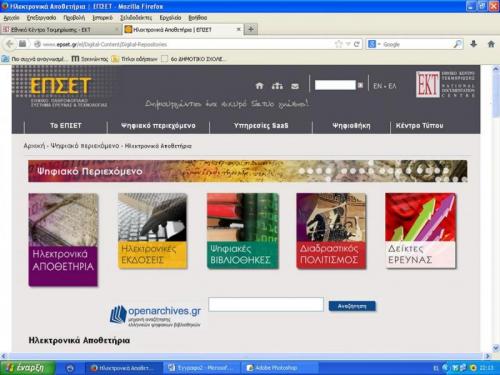Bookmark page with star icon
Viewport: 500px width, 375px height.
[x=338, y=44]
